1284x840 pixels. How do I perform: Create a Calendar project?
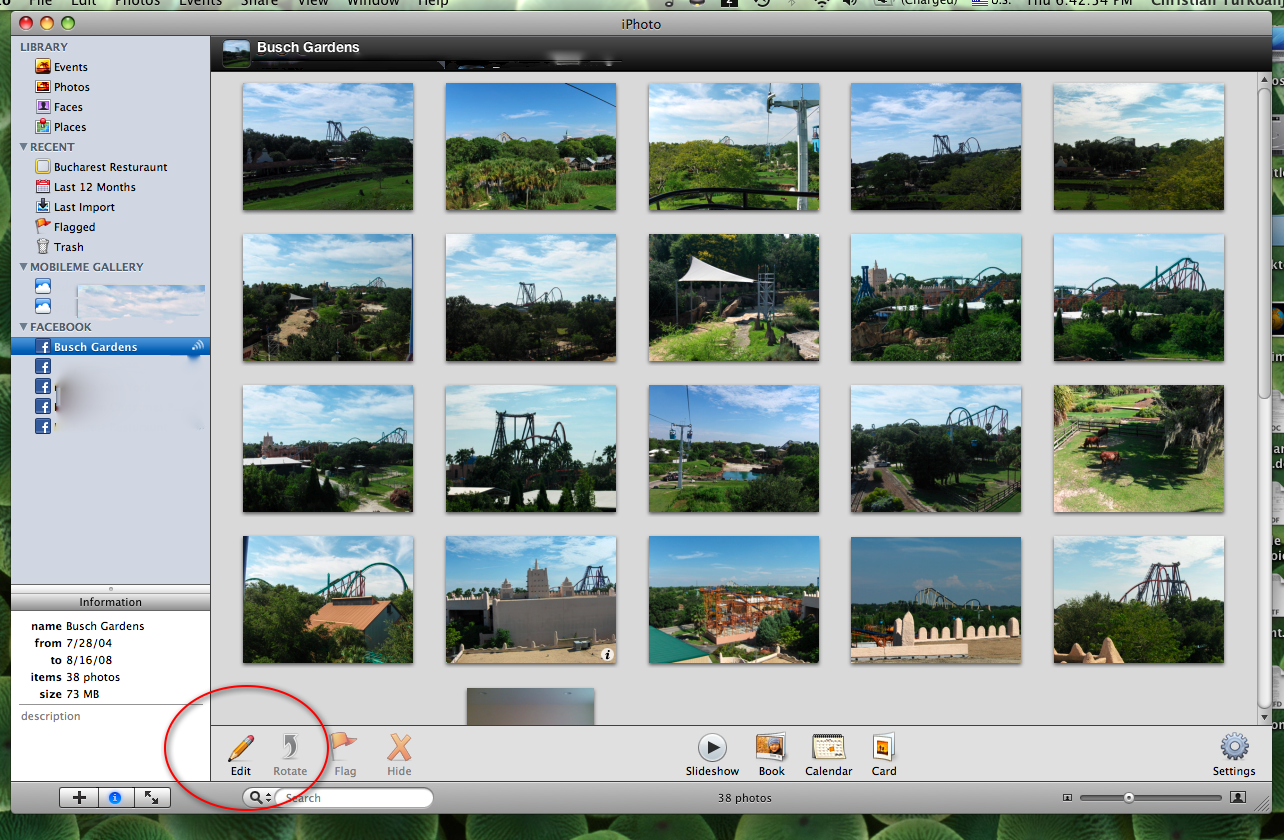[x=829, y=755]
